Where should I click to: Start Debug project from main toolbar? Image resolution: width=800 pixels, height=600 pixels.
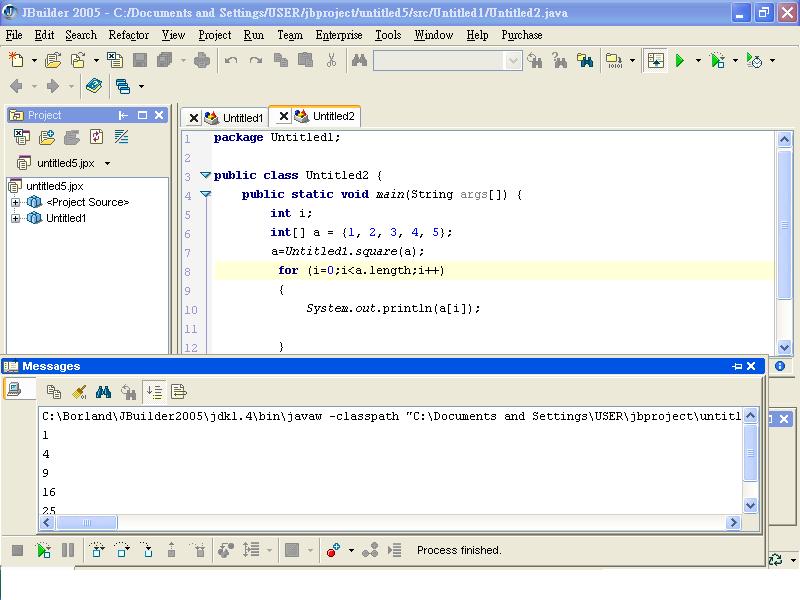[x=717, y=60]
